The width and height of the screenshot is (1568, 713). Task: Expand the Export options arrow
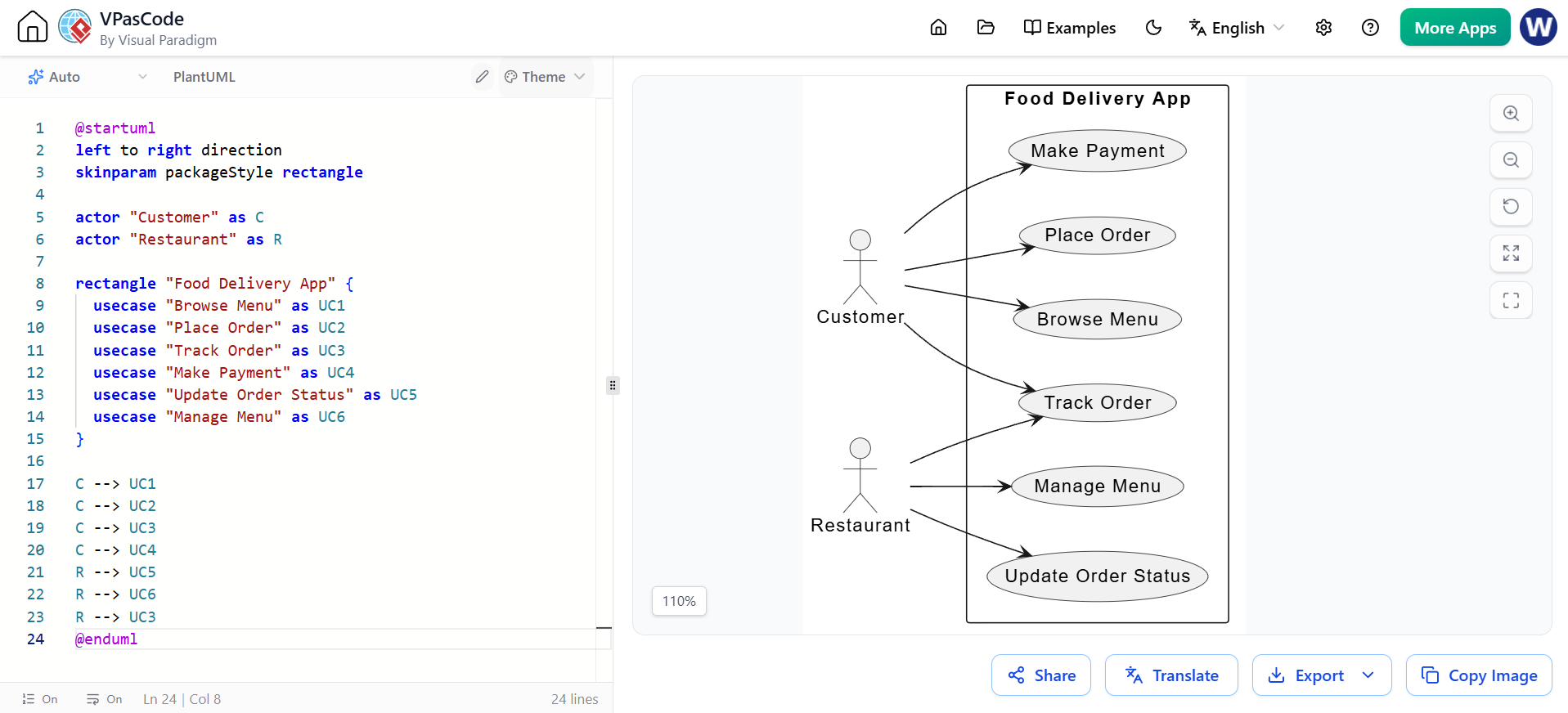click(1368, 675)
